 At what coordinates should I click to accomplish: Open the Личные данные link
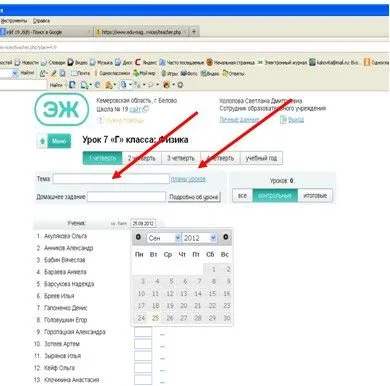coord(239,120)
